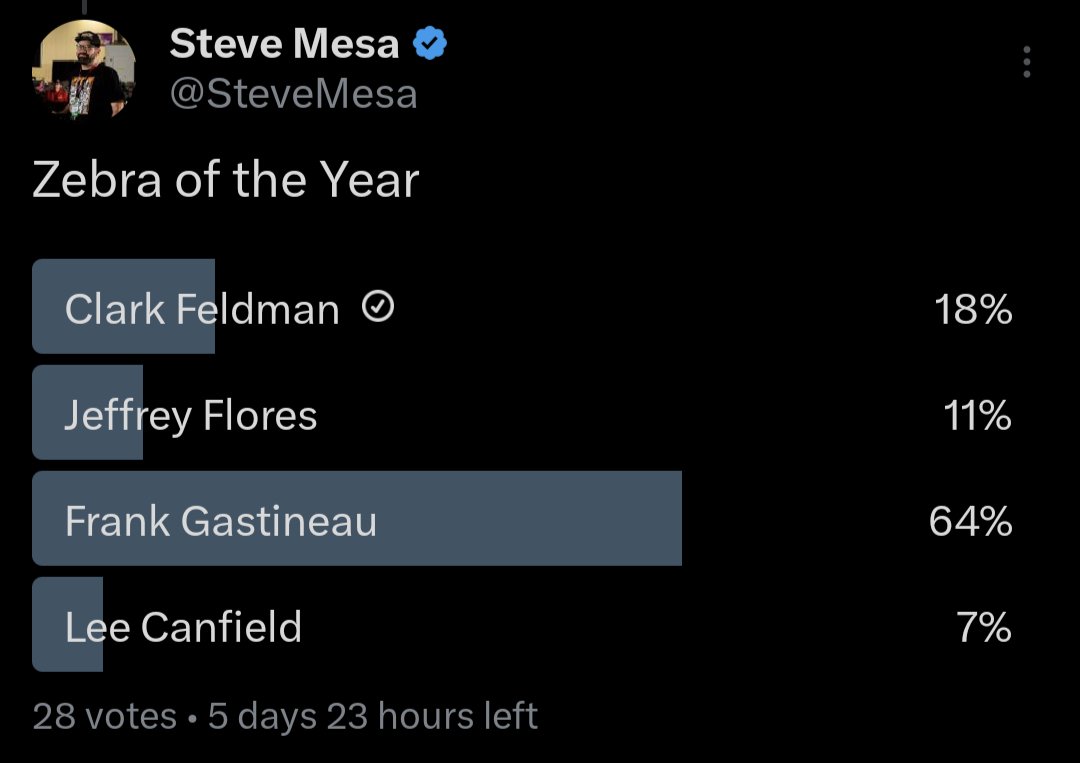The image size is (1080, 763).
Task: Open Steve Mesa's profile picture
Action: 84,70
